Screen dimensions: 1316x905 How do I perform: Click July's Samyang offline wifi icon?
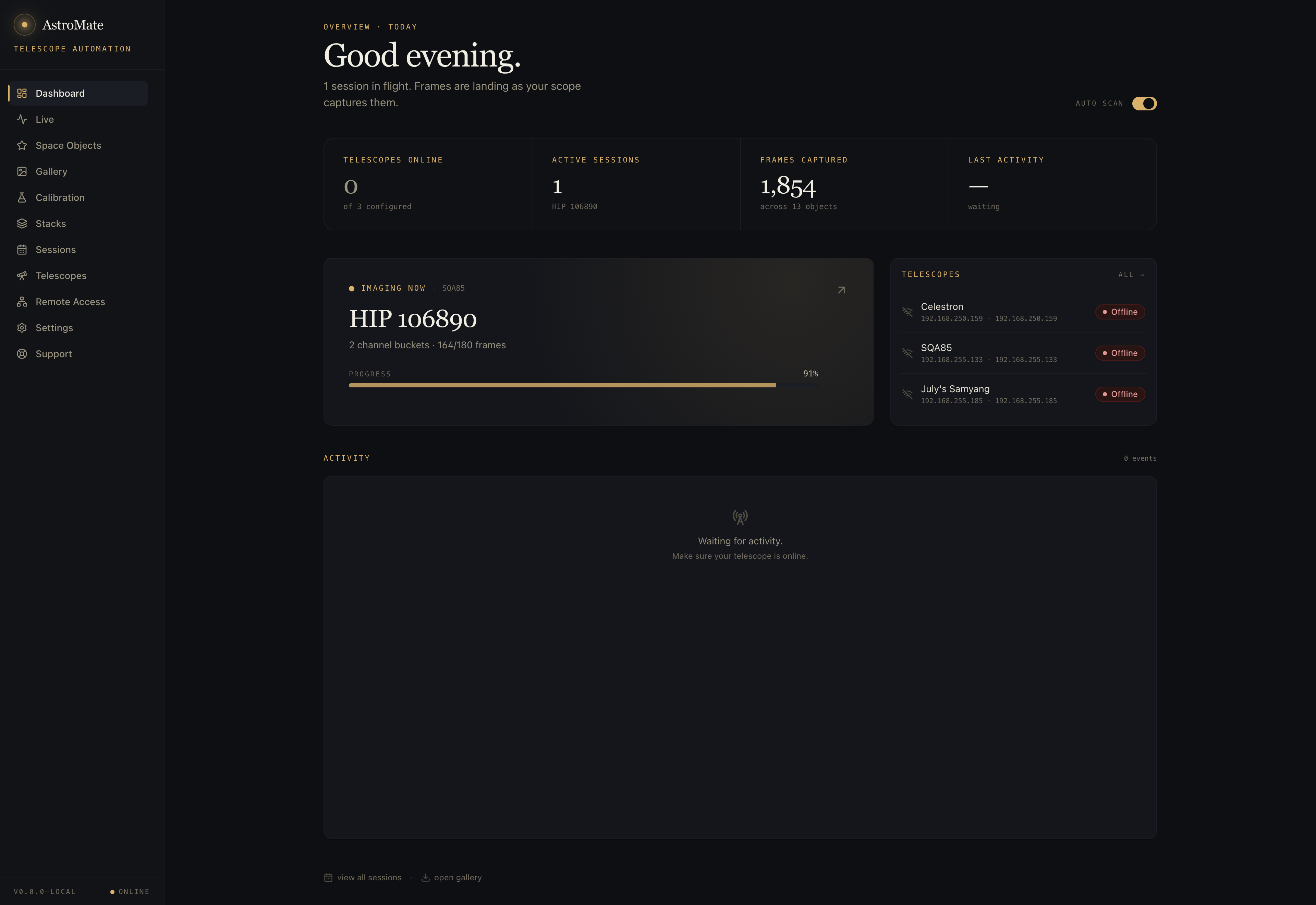[x=907, y=394]
